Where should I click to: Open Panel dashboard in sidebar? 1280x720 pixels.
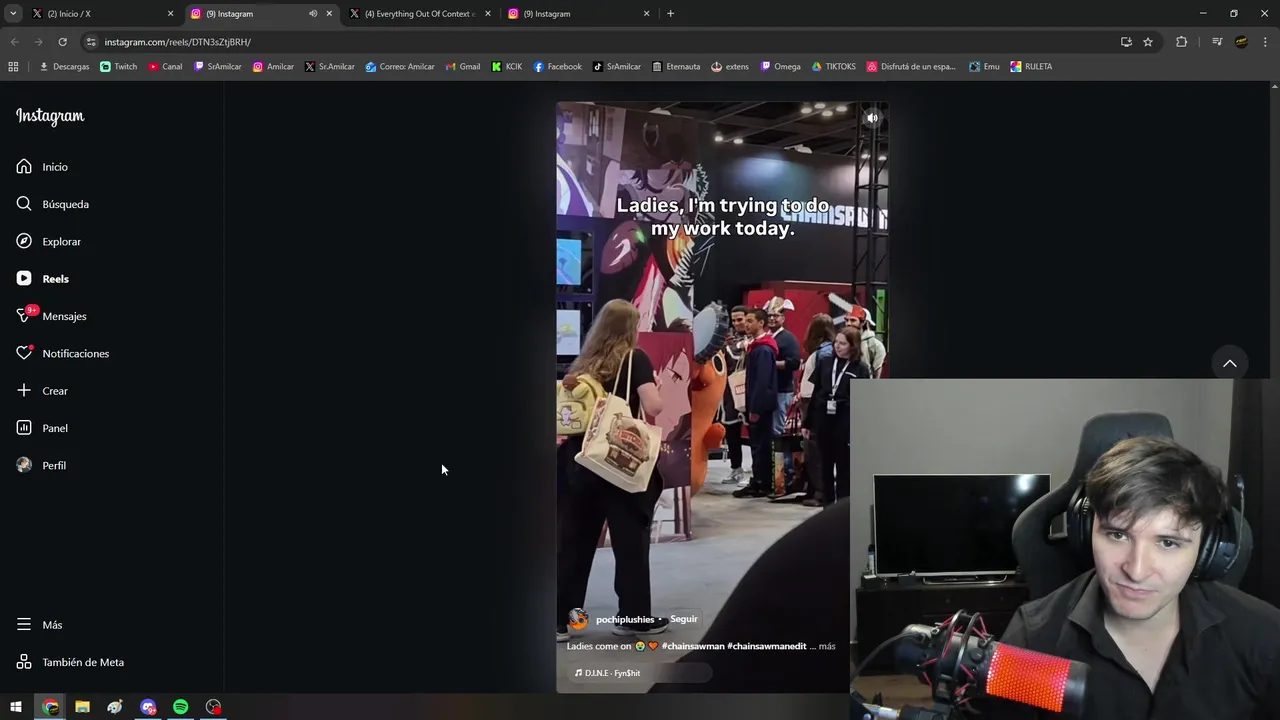[x=42, y=428]
